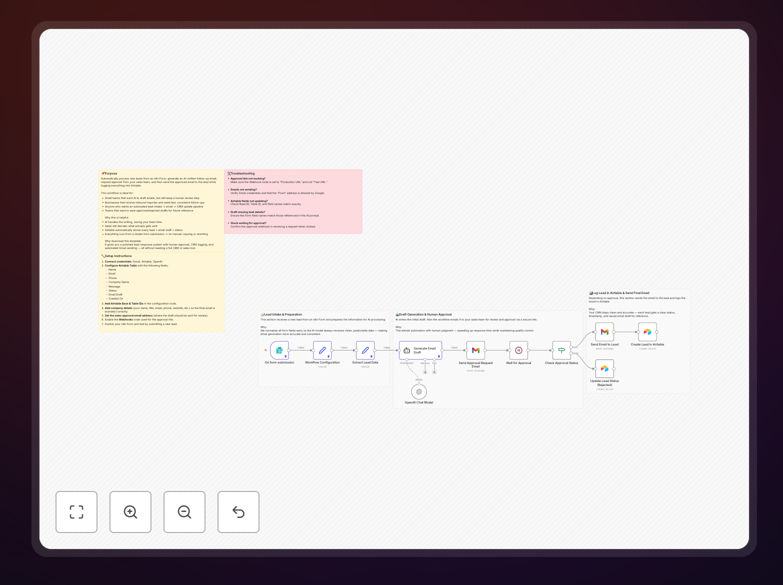This screenshot has height=585, width=783.
Task: Select the Send Email to Lead Gmail node
Action: 604,332
